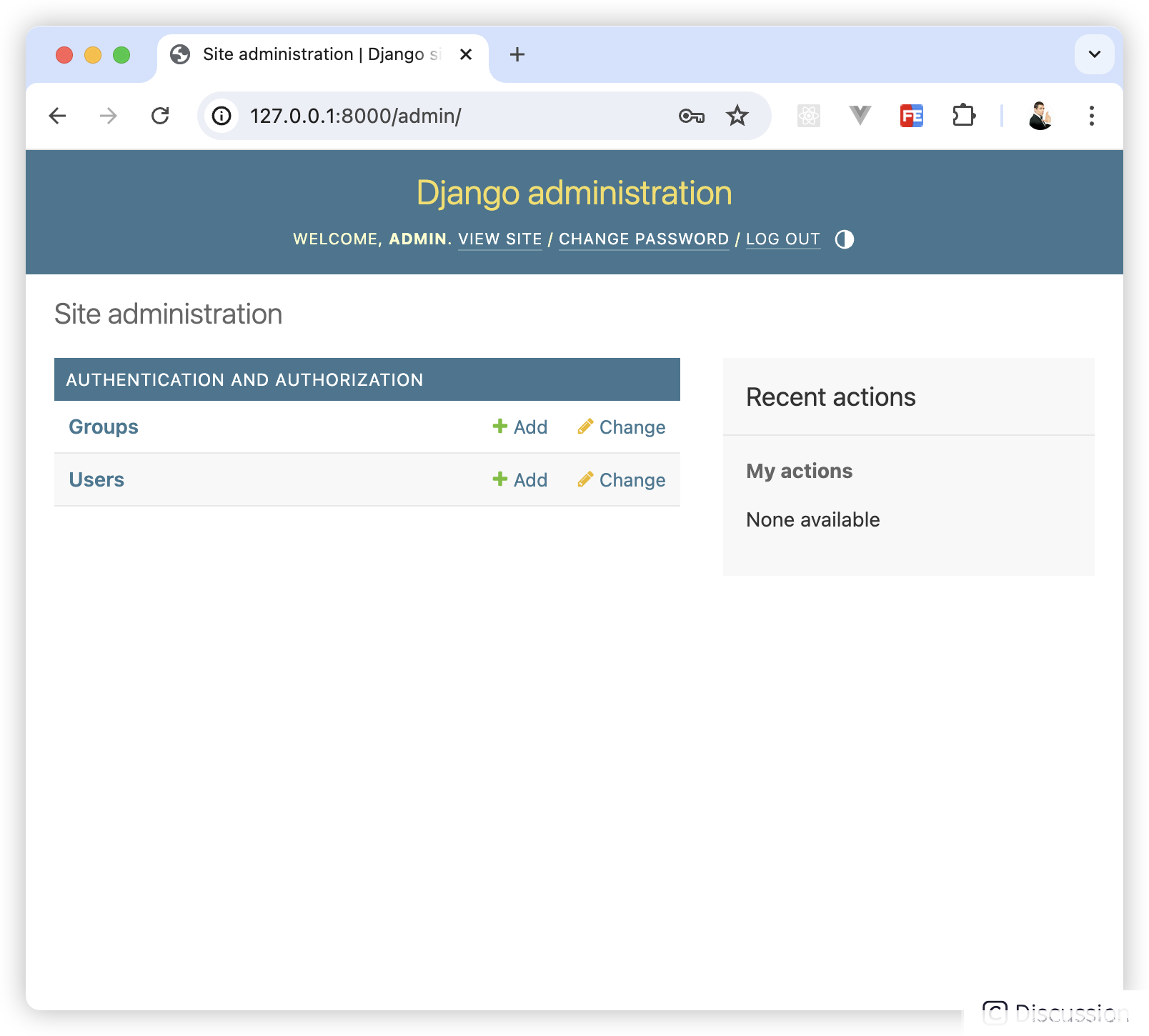Open the Django administration header link

[574, 193]
